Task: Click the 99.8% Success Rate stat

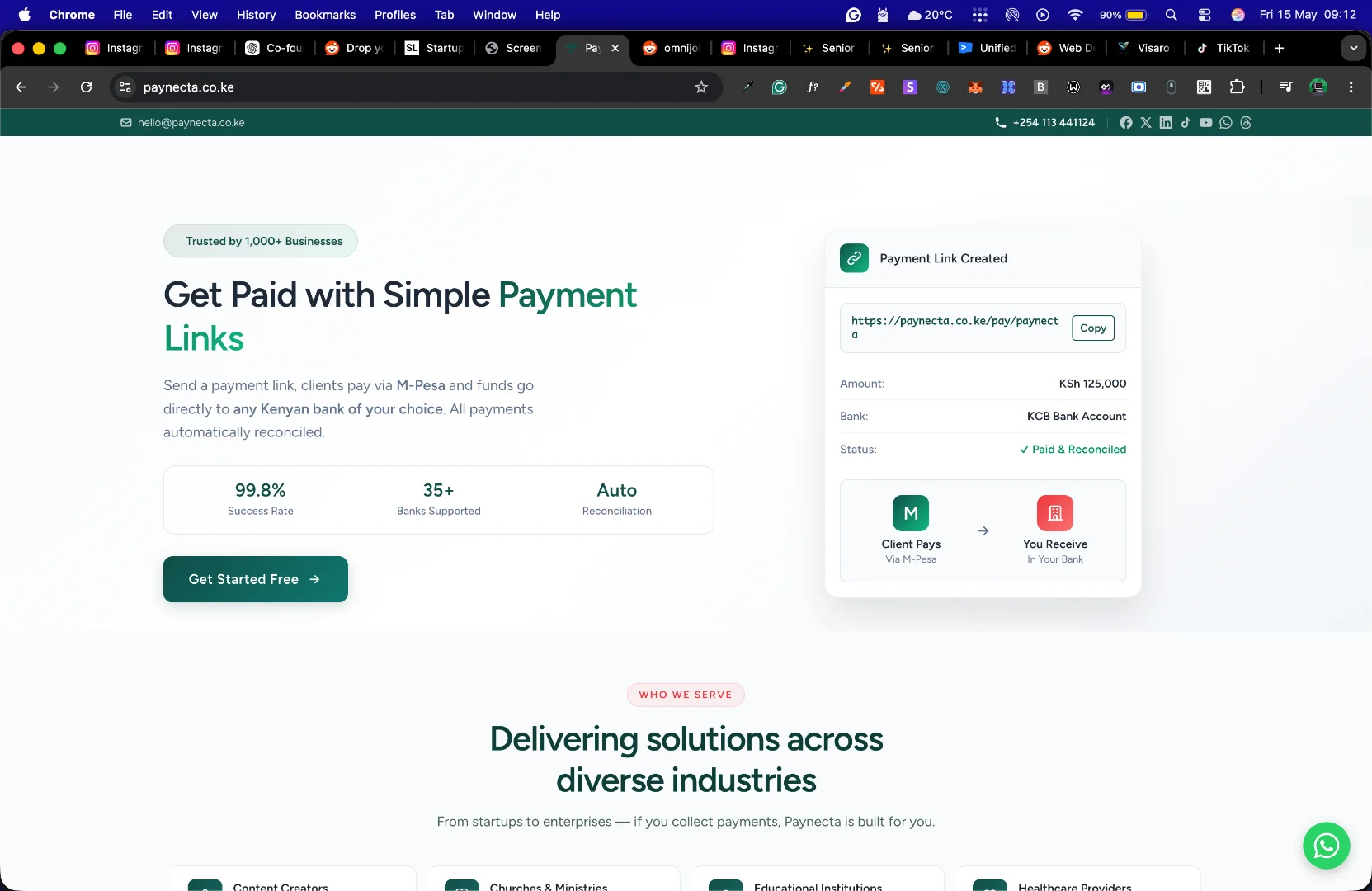Action: [x=261, y=499]
